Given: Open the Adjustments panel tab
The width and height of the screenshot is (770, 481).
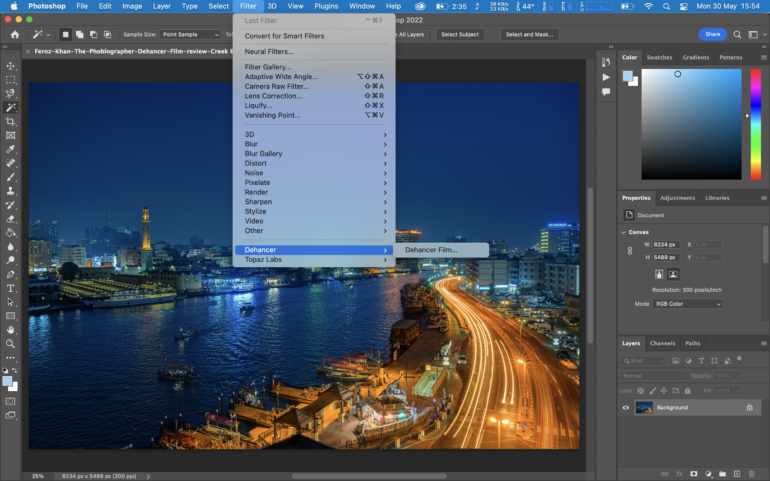Looking at the screenshot, I should (x=677, y=198).
